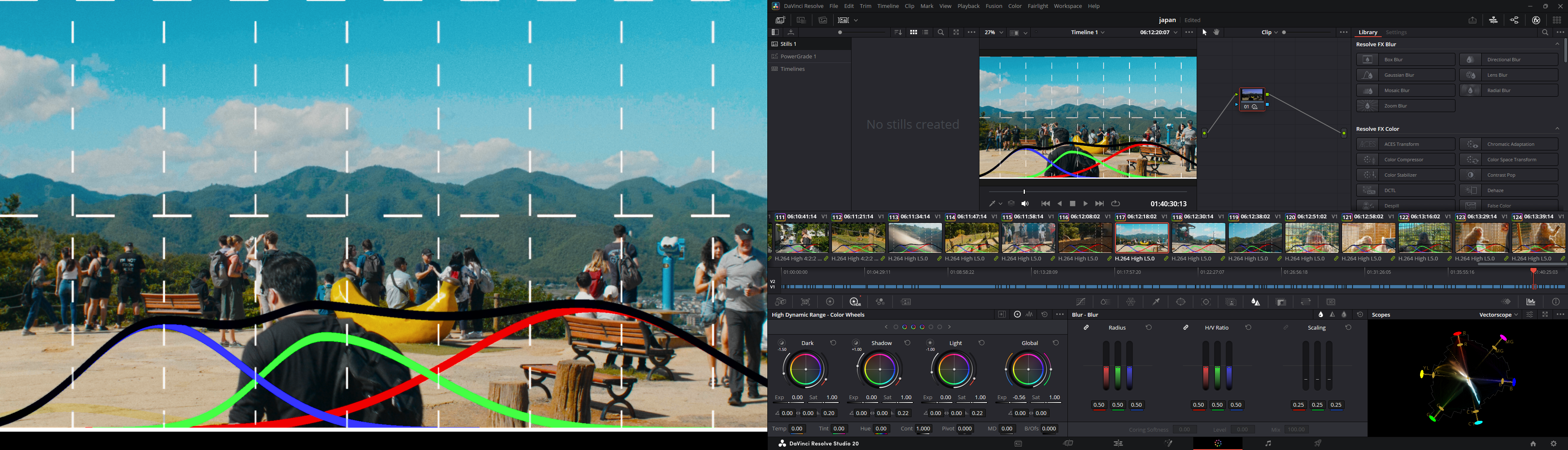Select the PowerGrade 1 album
The image size is (1568, 450).
tap(809, 57)
